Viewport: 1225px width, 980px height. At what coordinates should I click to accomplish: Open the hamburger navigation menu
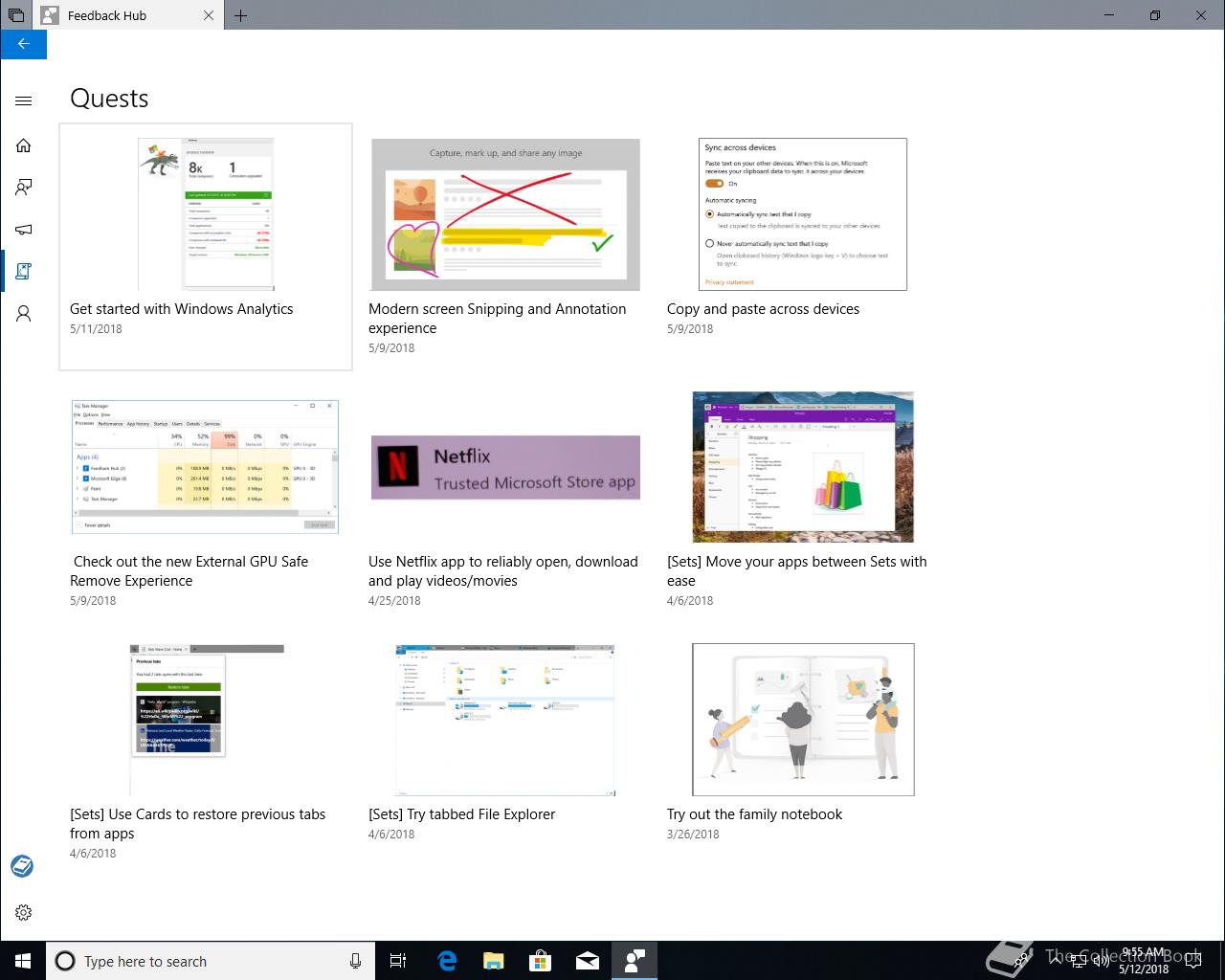coord(23,100)
